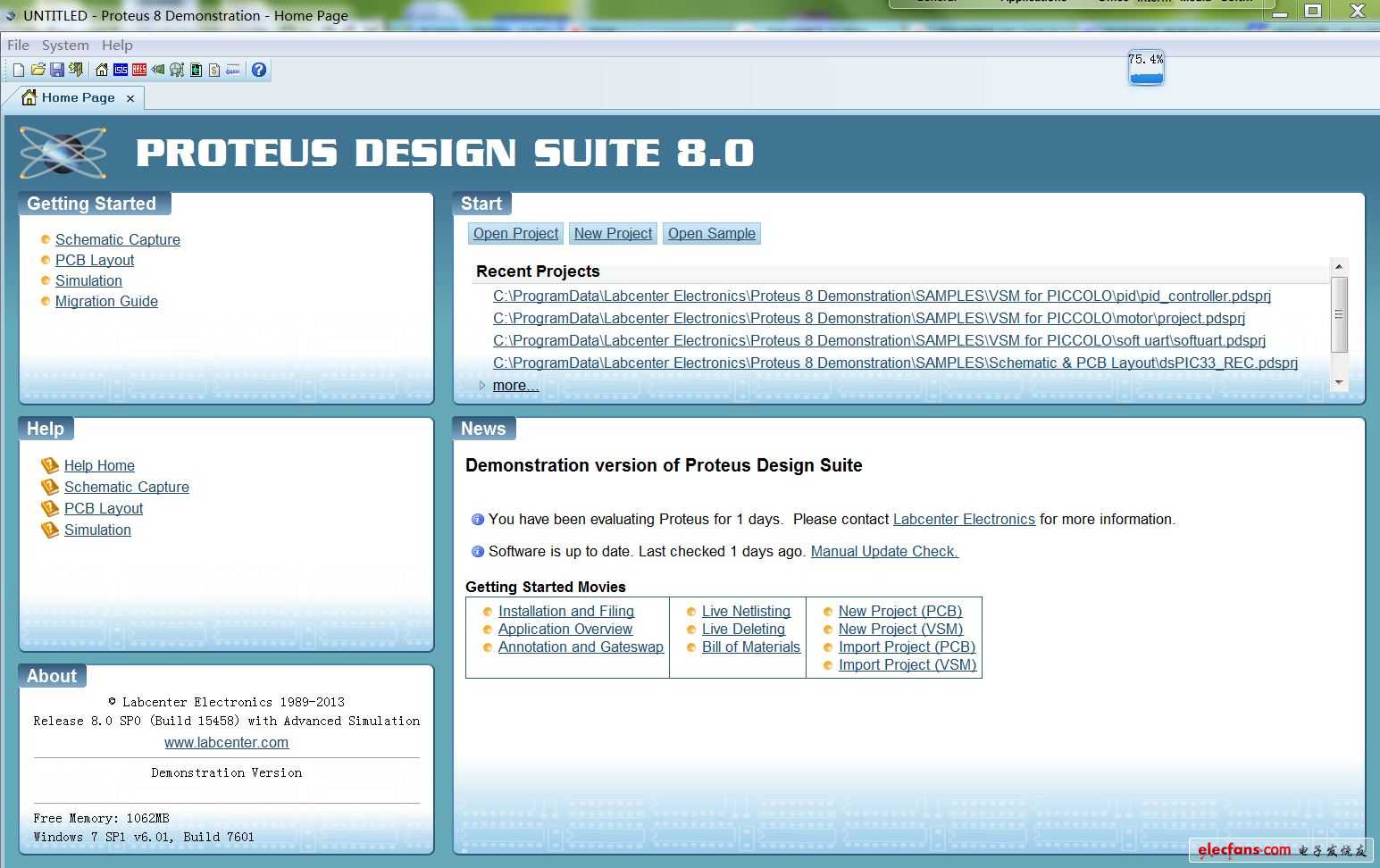The image size is (1380, 868).
Task: Open Help Simulation link
Action: click(x=97, y=530)
